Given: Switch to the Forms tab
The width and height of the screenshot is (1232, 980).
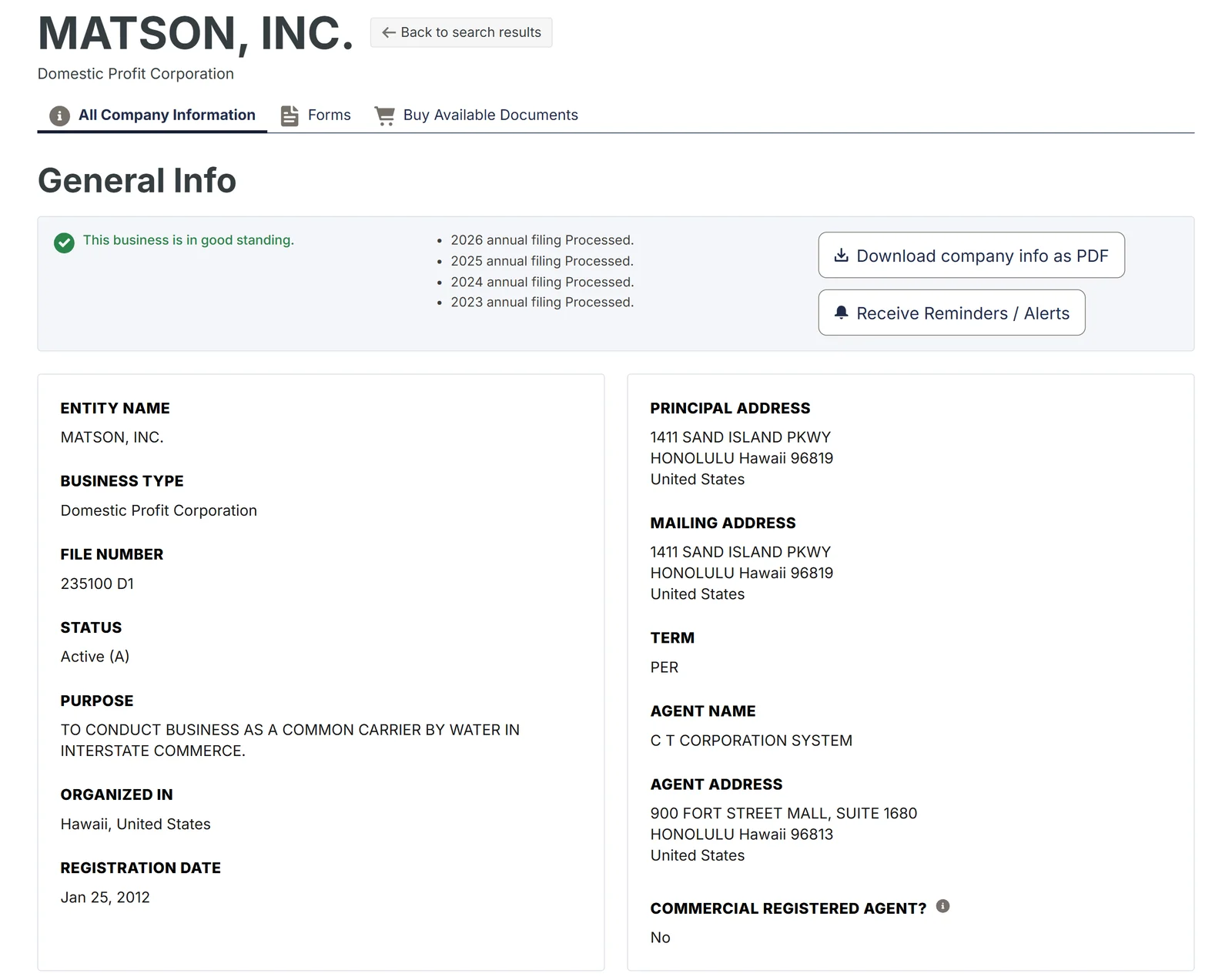Looking at the screenshot, I should point(316,115).
